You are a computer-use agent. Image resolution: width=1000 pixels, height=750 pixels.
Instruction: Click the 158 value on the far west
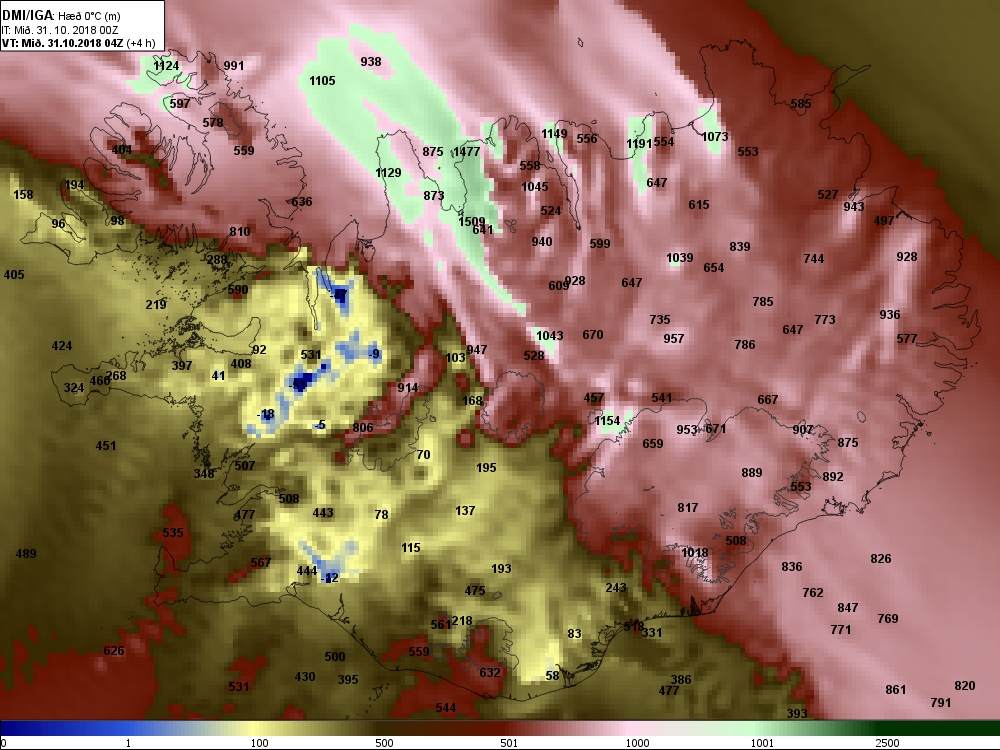(x=24, y=195)
